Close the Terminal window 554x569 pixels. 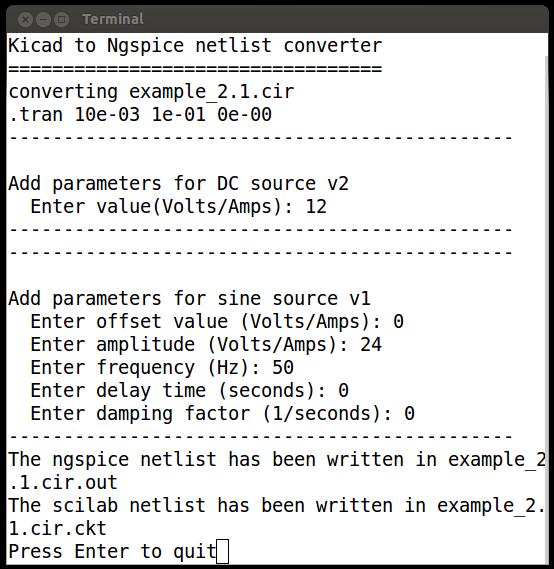25,19
